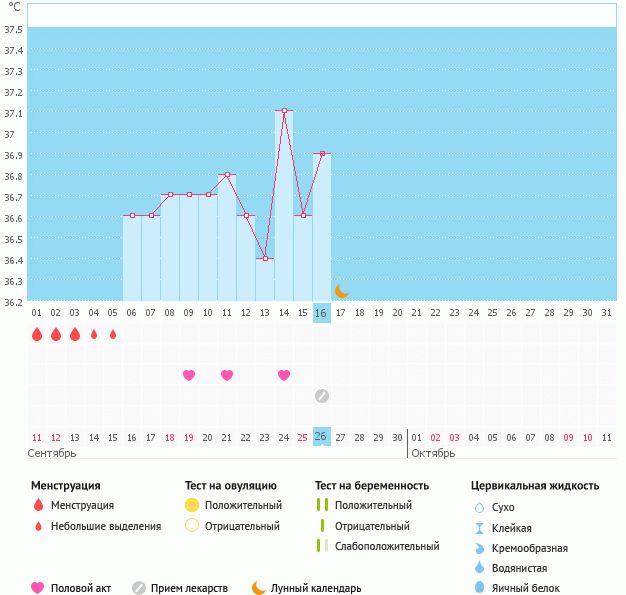Click the gray medication icon on day 16
Image resolution: width=626 pixels, height=595 pixels.
(x=321, y=396)
